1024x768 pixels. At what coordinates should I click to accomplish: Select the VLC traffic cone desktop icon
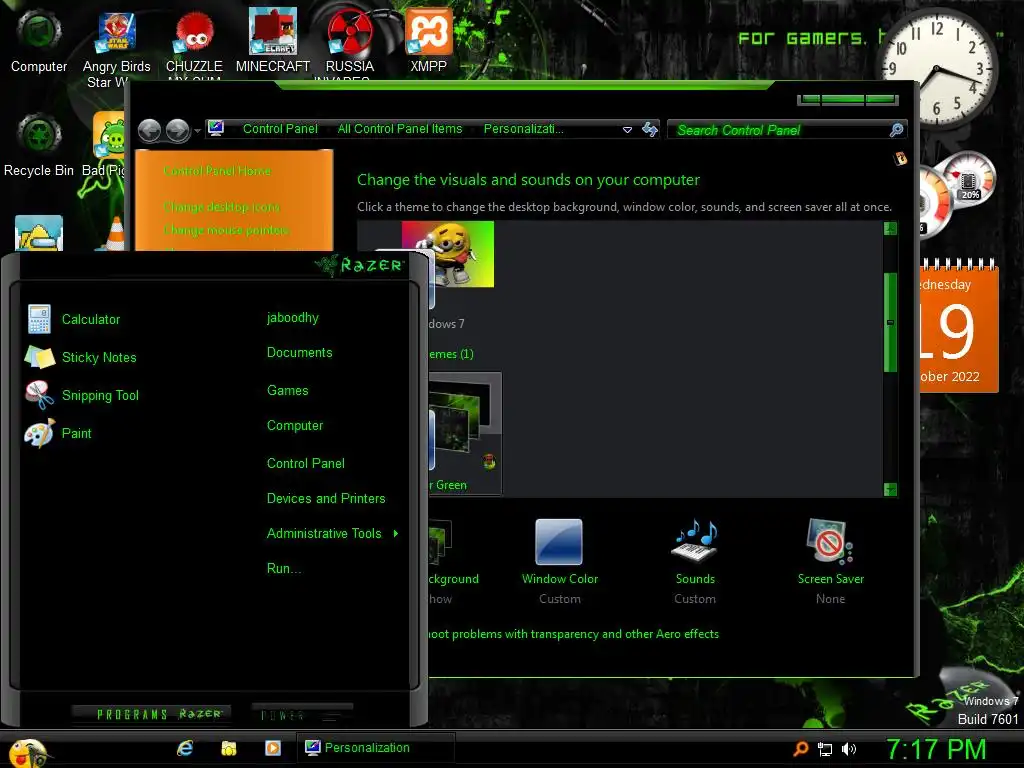114,234
